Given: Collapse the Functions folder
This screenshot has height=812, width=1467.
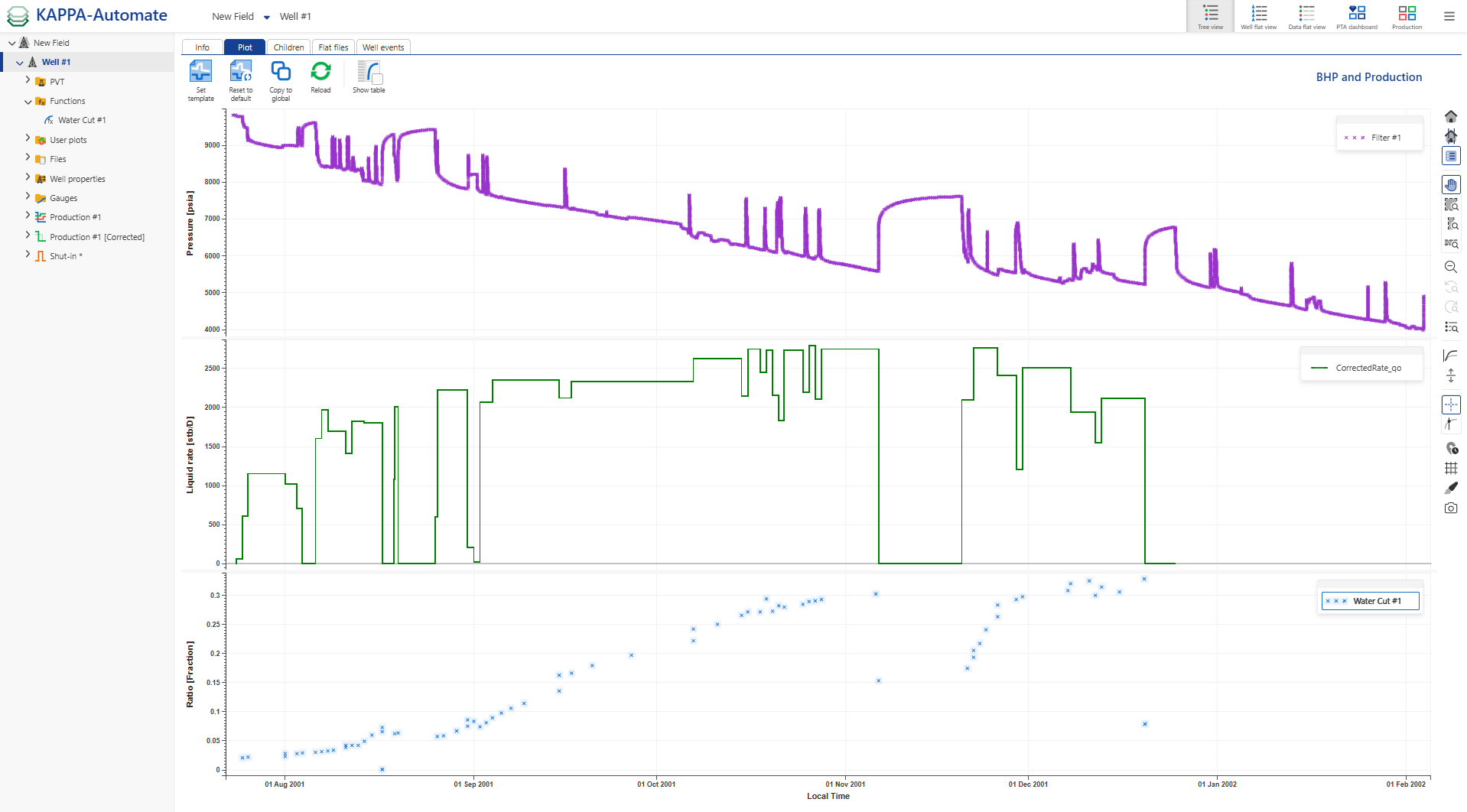Looking at the screenshot, I should (28, 101).
